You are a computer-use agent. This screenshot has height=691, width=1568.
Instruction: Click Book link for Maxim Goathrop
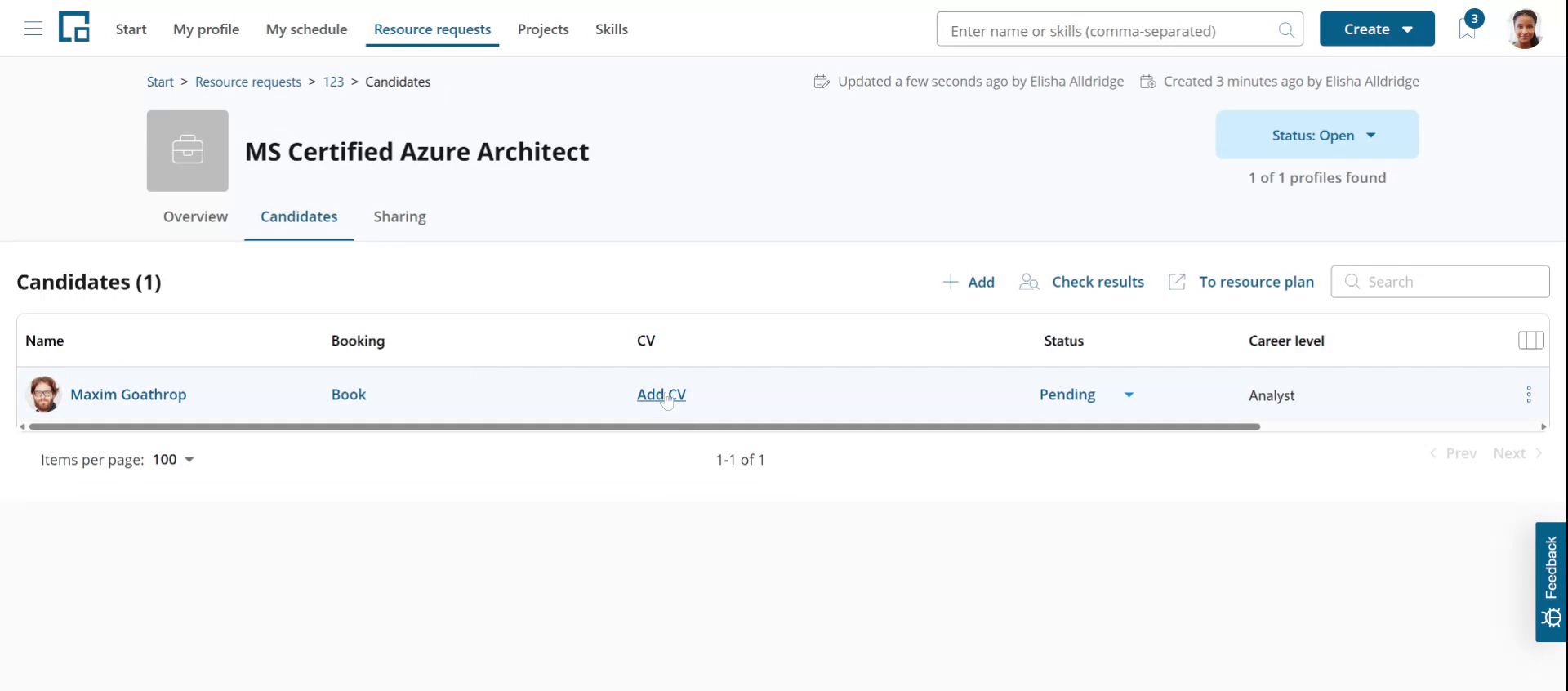[x=349, y=395]
